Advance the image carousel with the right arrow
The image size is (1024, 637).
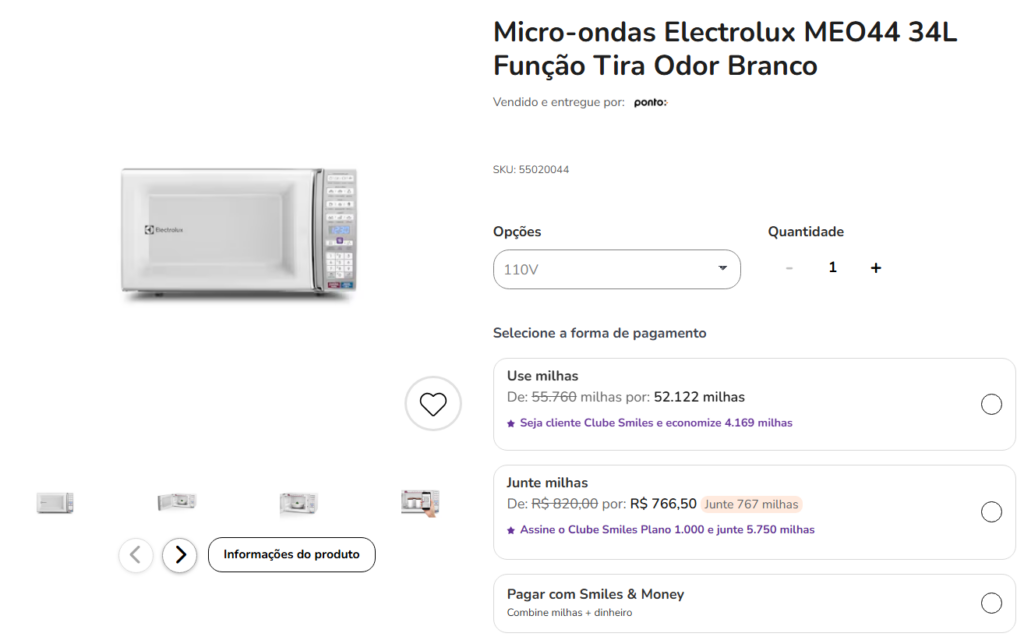[x=179, y=555]
